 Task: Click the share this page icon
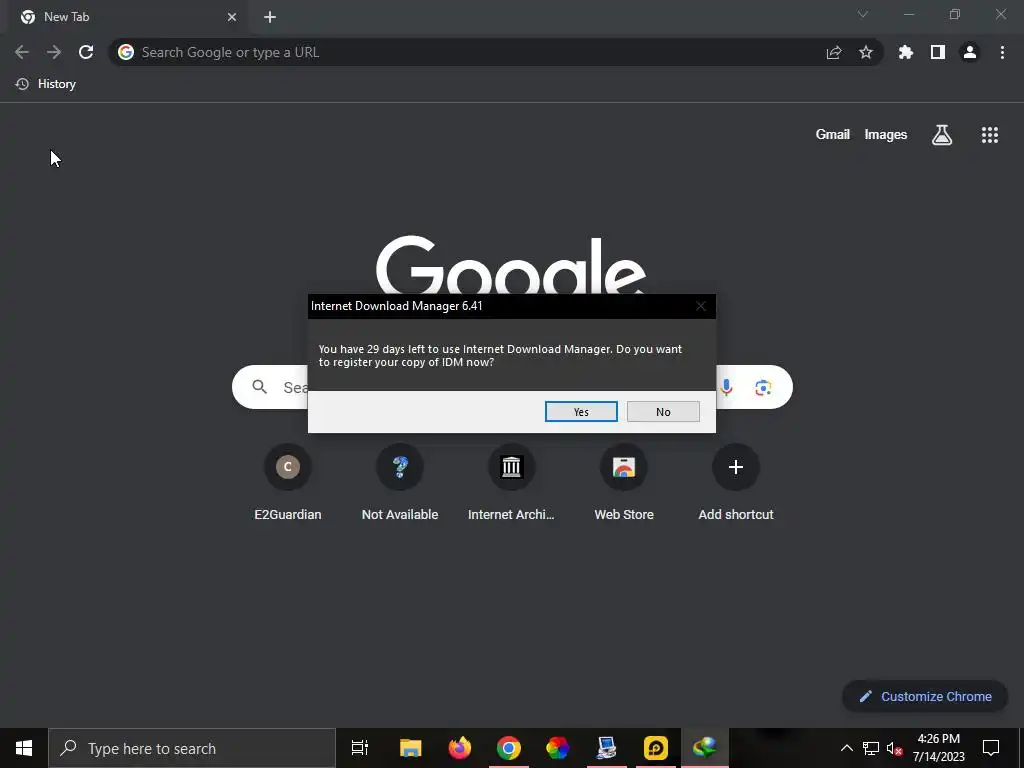[834, 52]
